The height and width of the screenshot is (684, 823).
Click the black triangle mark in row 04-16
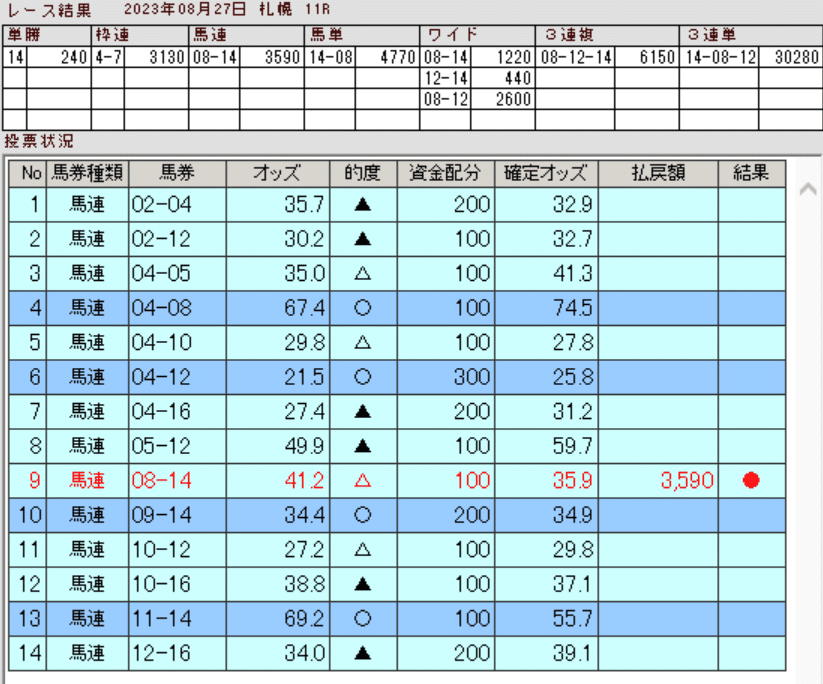pos(363,412)
